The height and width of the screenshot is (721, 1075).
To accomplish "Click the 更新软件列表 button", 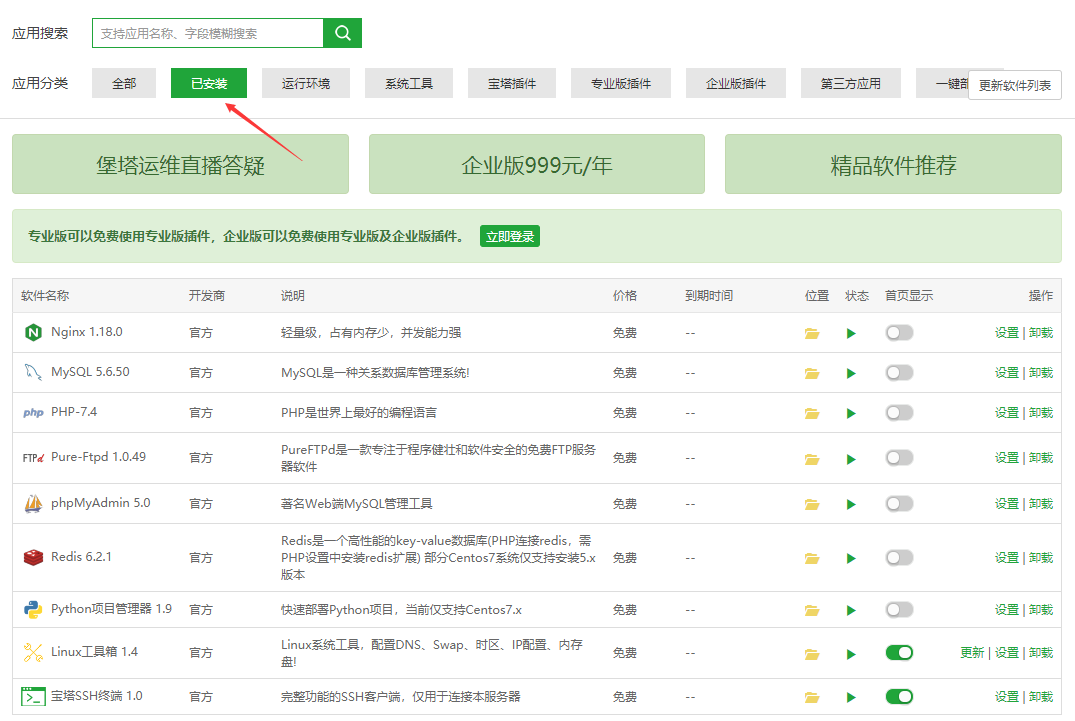I will [x=1013, y=85].
